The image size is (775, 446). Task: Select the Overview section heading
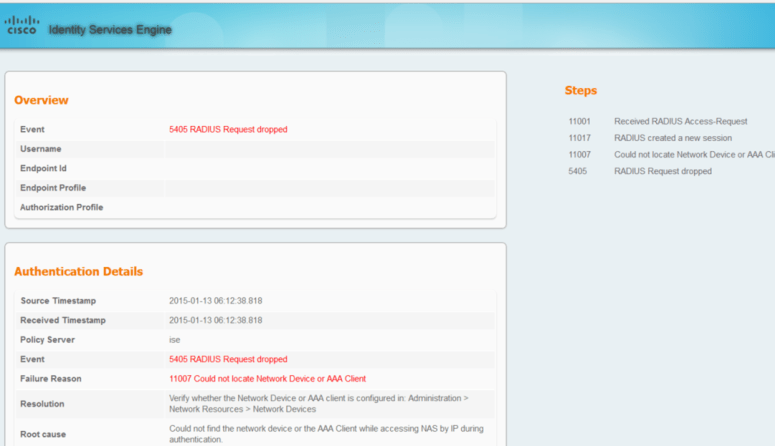coord(41,100)
